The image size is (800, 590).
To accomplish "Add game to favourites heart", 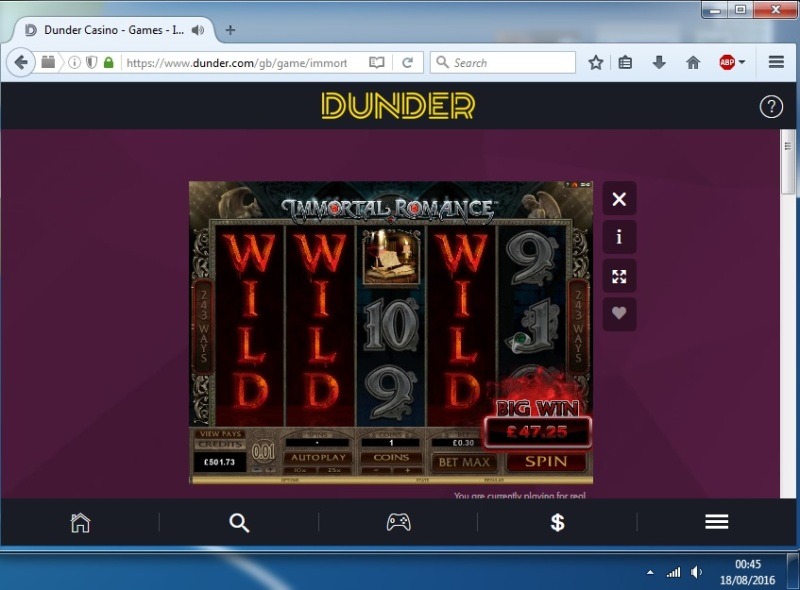I will click(619, 313).
